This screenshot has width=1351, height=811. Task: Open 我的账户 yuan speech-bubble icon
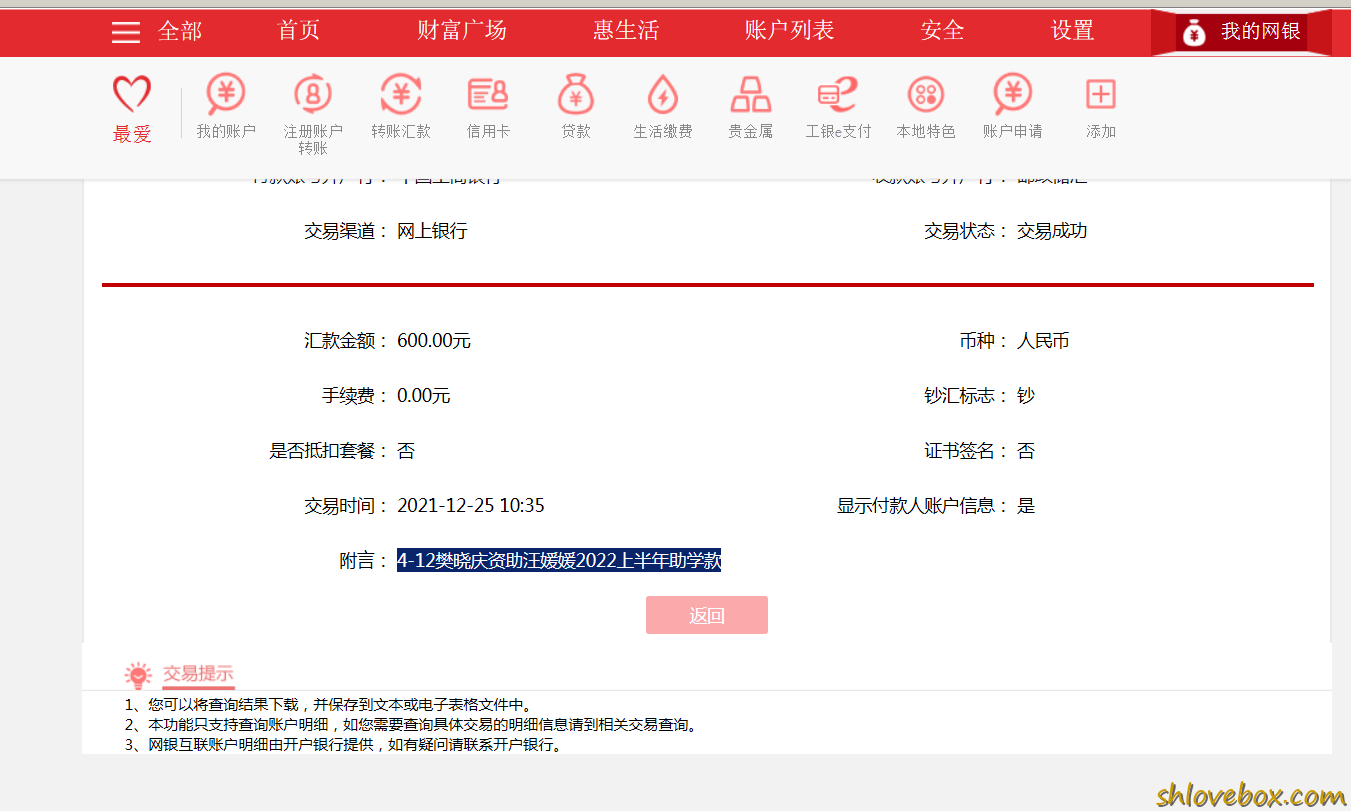(x=226, y=95)
